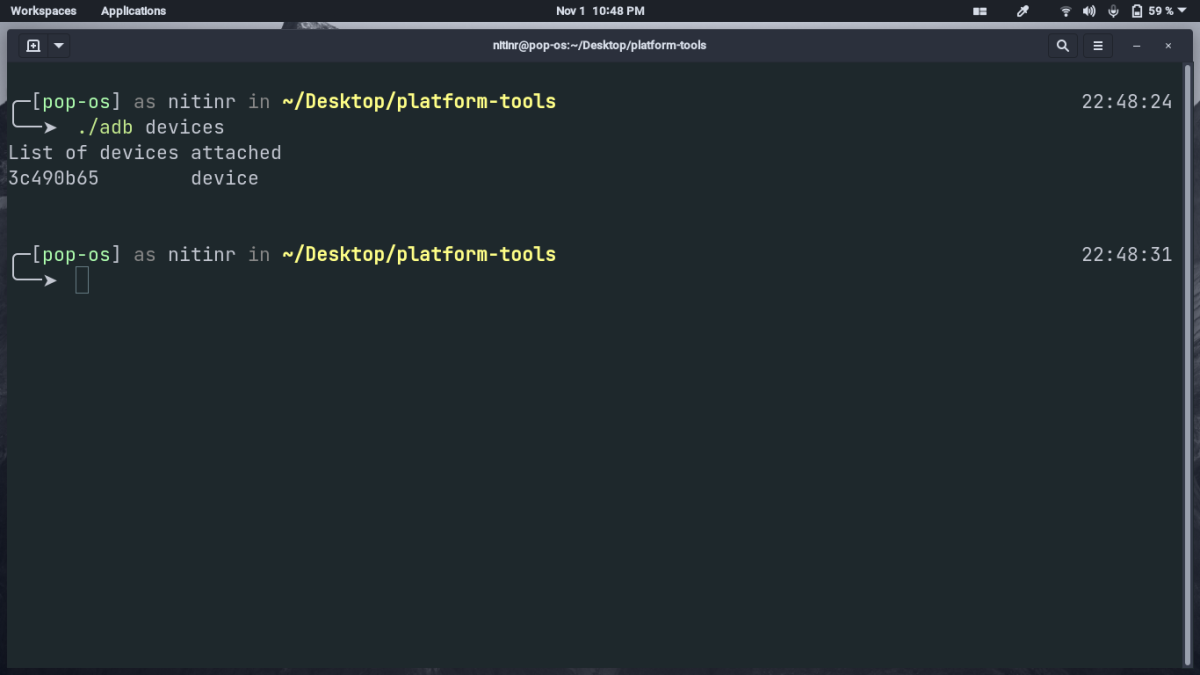
Task: Click the window tiling icon in top bar
Action: point(980,11)
